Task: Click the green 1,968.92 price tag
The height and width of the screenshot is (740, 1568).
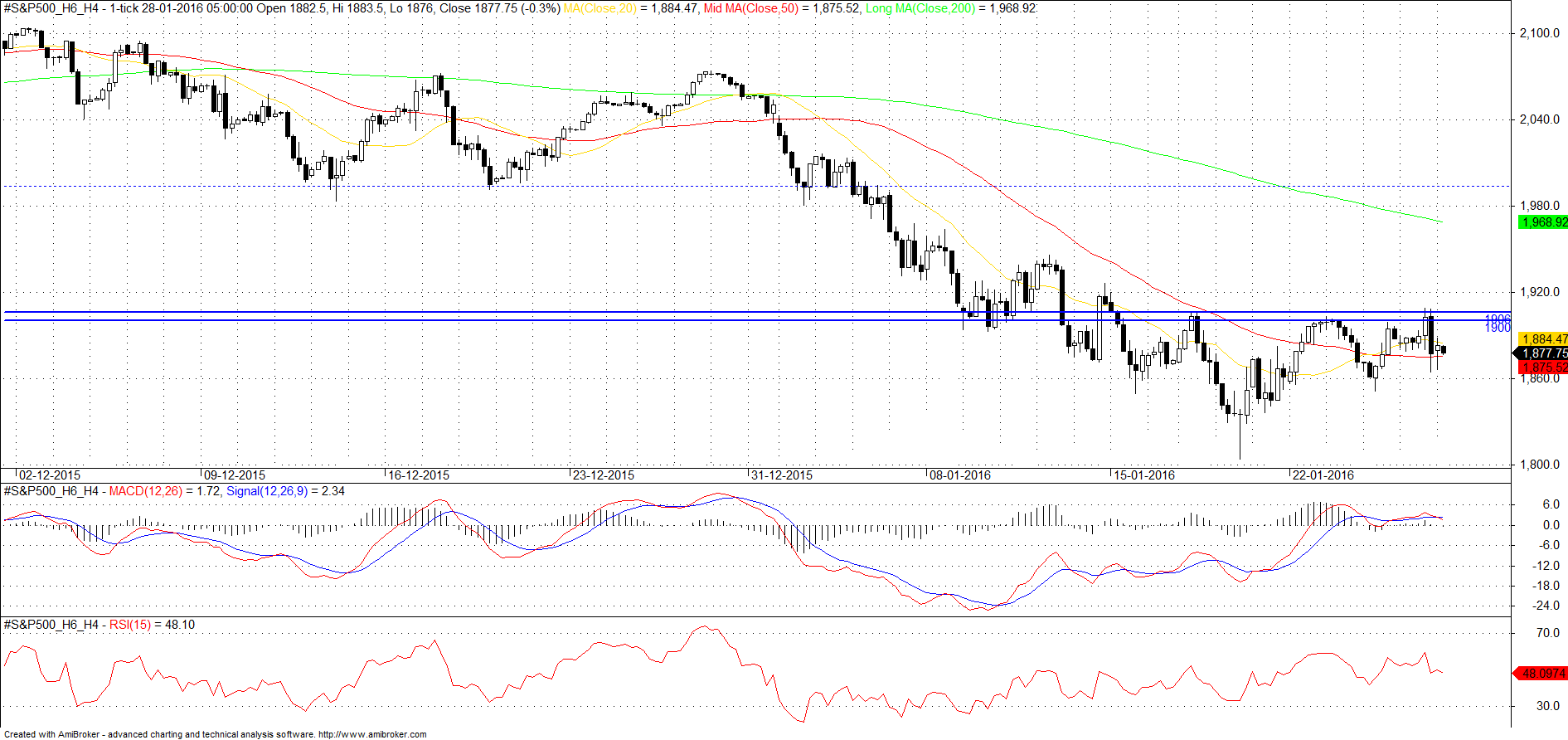Action: point(1542,222)
